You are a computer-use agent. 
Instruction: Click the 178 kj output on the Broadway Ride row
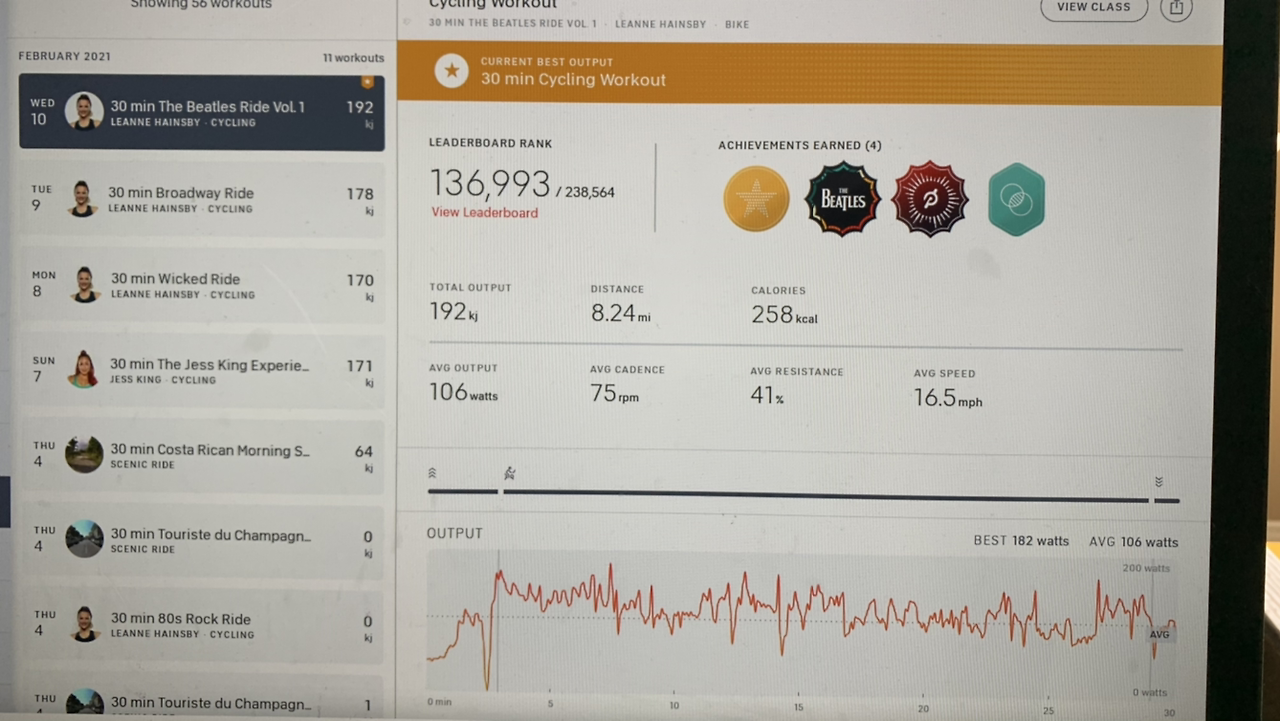click(360, 199)
